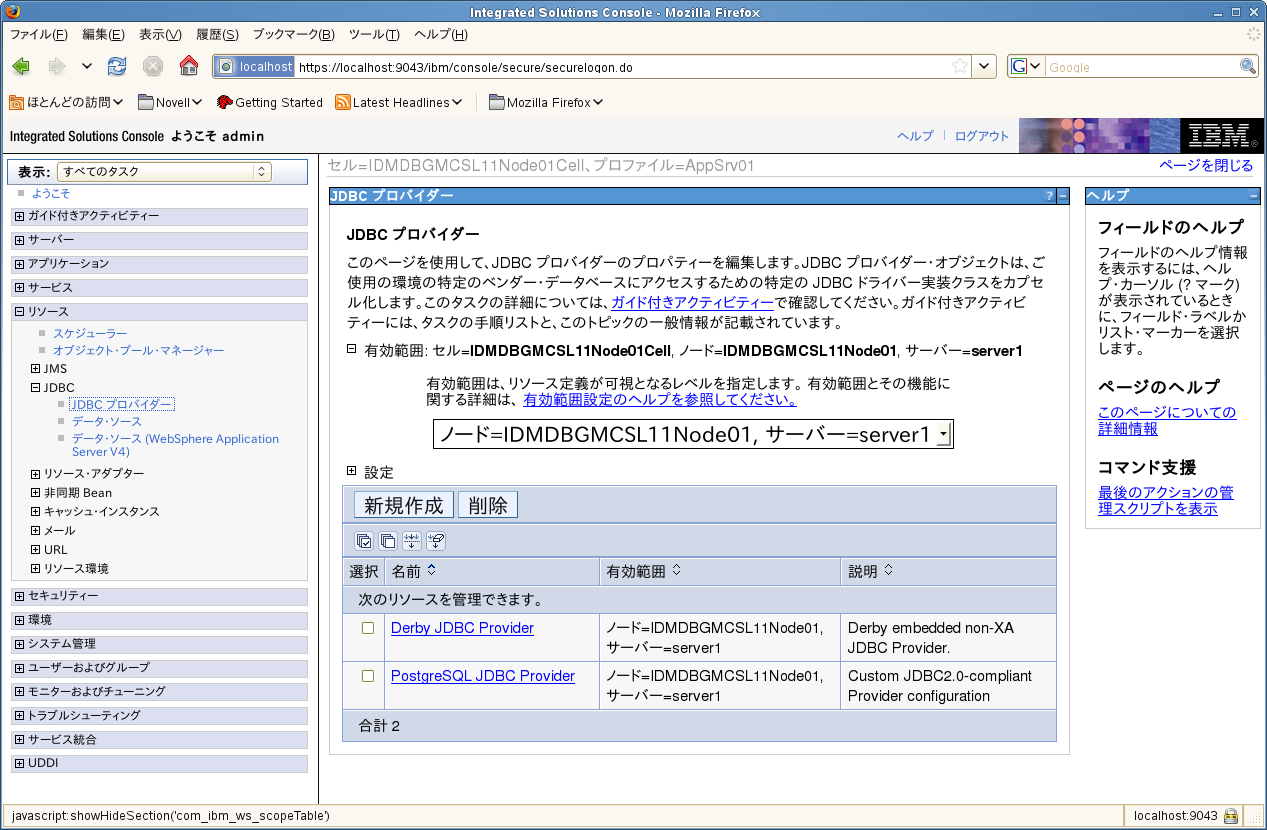Open the ブックマーク menu

pos(293,35)
